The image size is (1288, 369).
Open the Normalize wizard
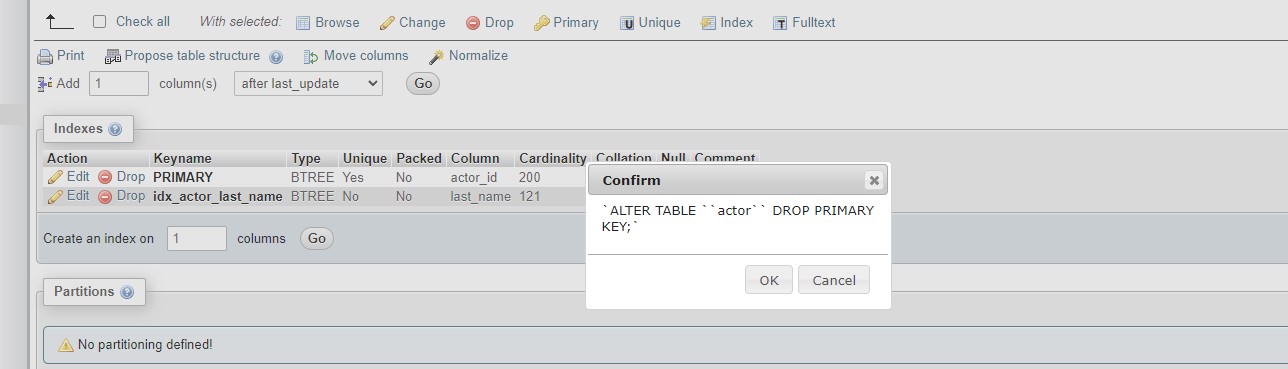[468, 56]
